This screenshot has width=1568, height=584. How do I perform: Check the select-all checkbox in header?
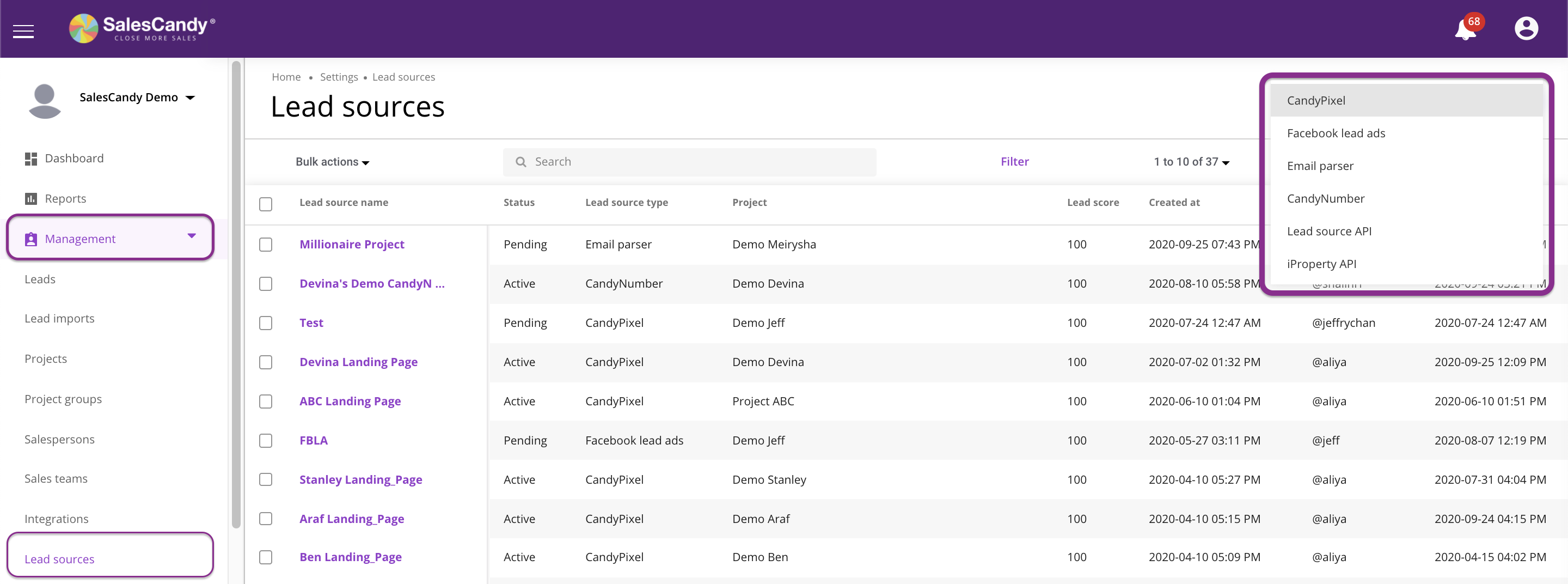click(265, 204)
